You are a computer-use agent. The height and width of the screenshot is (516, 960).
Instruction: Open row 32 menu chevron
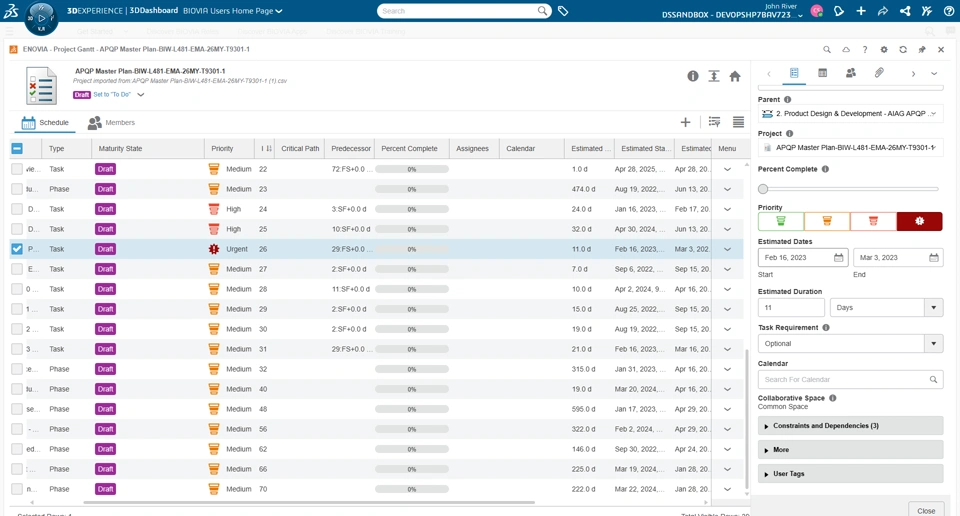(727, 369)
